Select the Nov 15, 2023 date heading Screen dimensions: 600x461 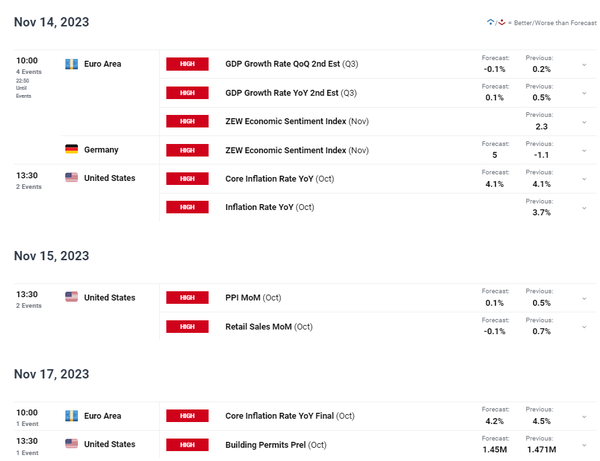(52, 256)
